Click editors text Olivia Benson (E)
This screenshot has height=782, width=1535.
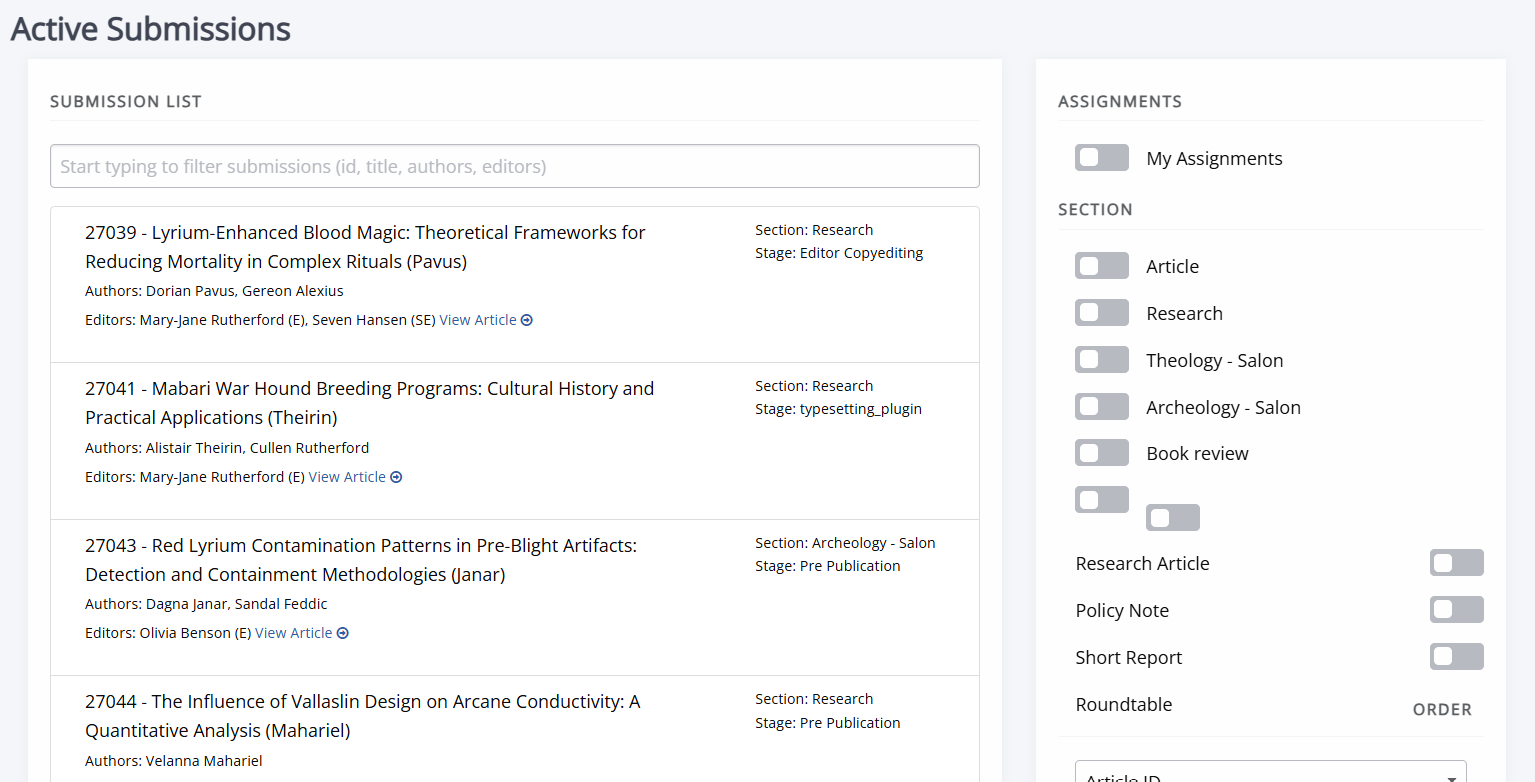(195, 633)
